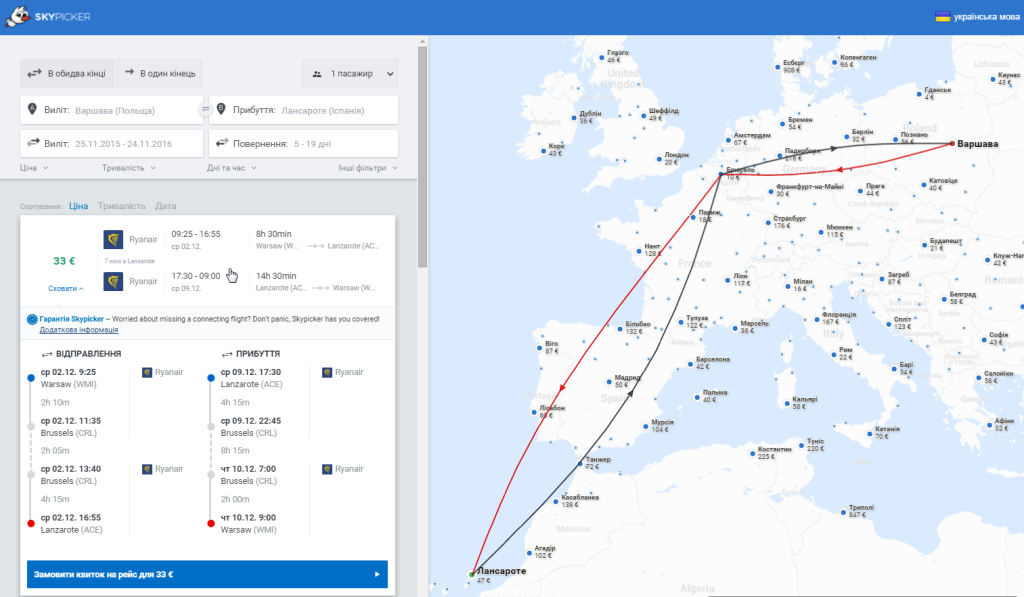Collapse flight details via 'Сховати'
This screenshot has height=597, width=1024.
[x=65, y=288]
